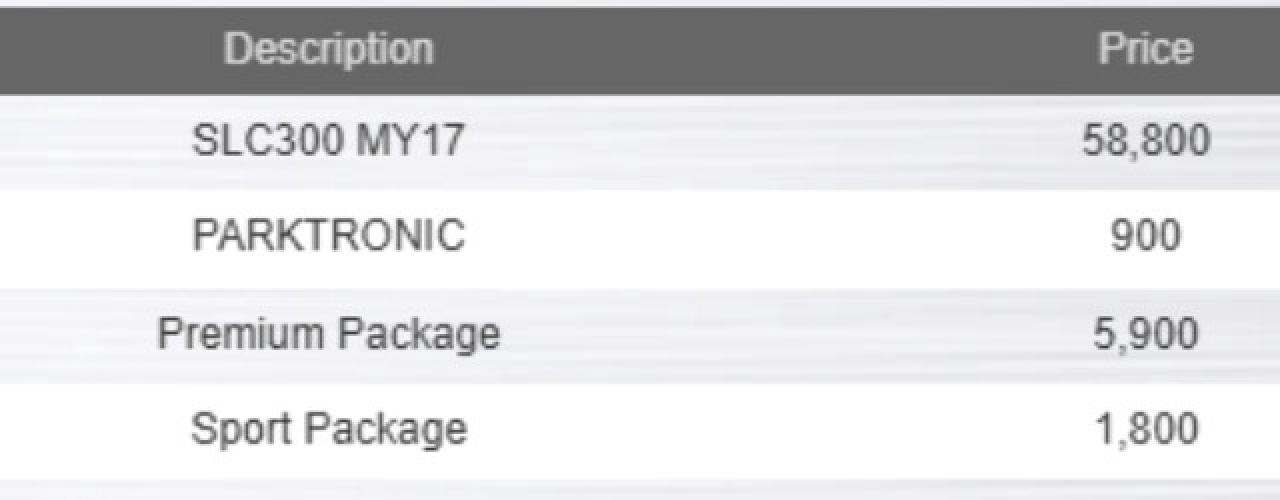This screenshot has width=1280, height=500.
Task: Click the Description column header
Action: pyautogui.click(x=328, y=49)
